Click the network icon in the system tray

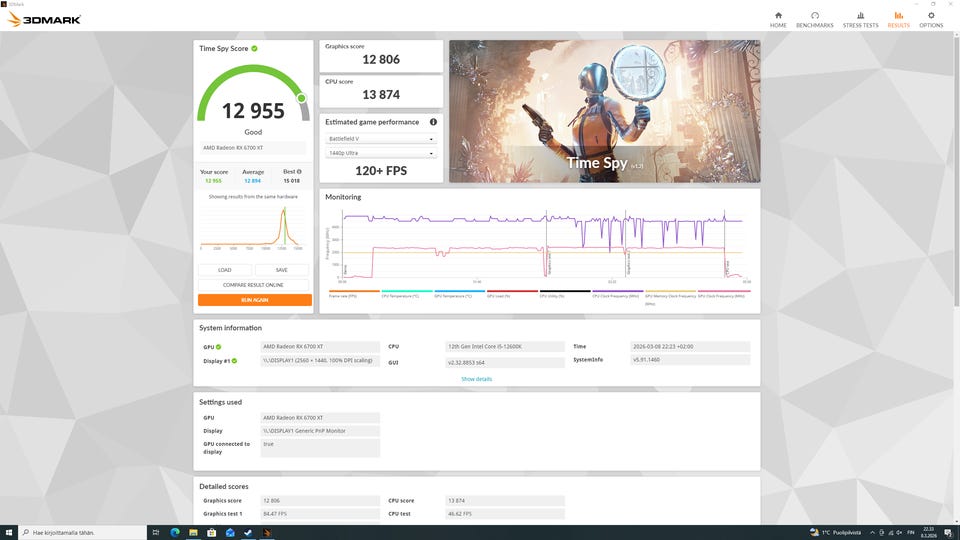pyautogui.click(x=890, y=533)
